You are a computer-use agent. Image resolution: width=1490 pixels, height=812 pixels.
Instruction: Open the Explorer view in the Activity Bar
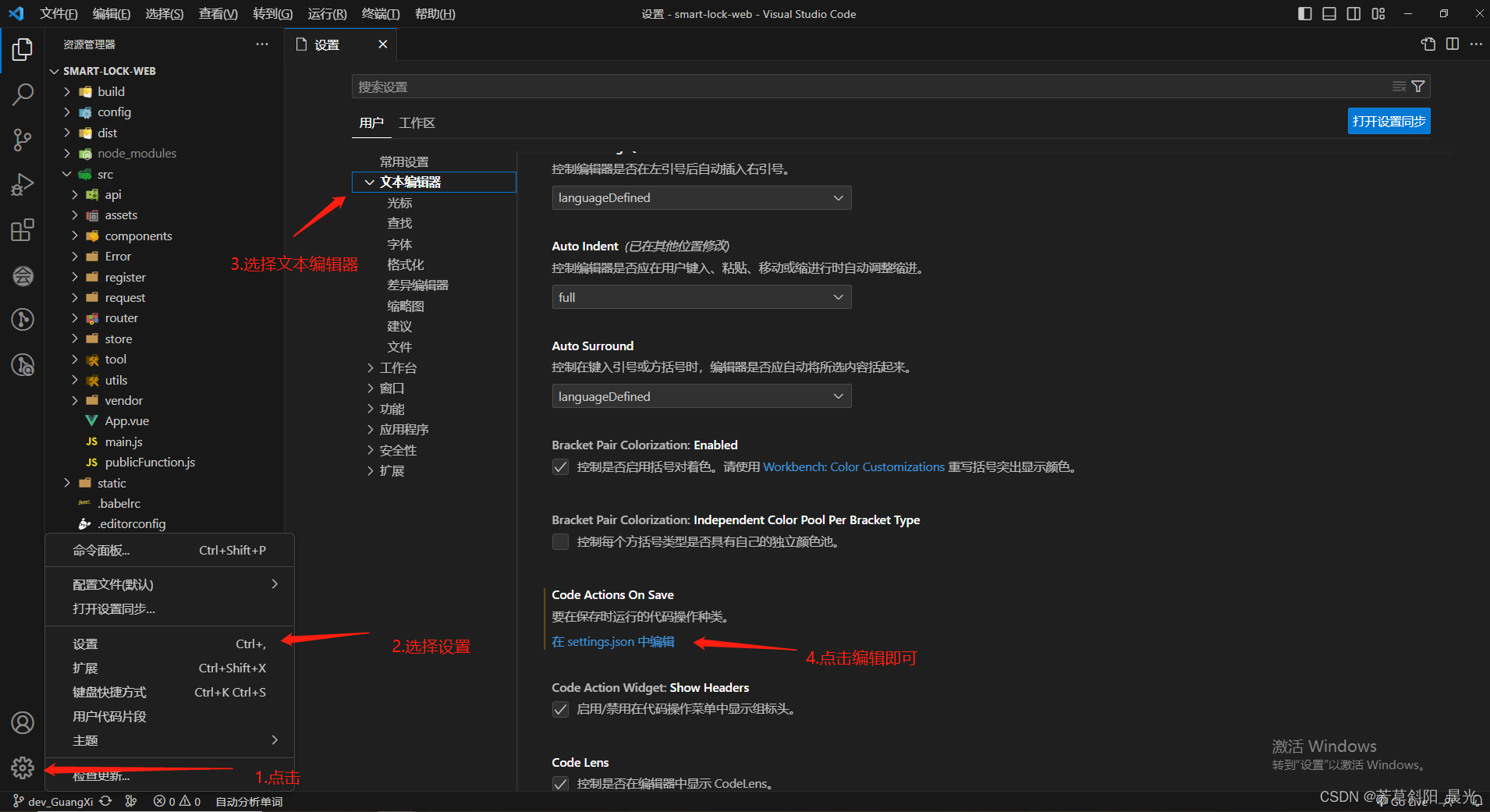(x=23, y=49)
